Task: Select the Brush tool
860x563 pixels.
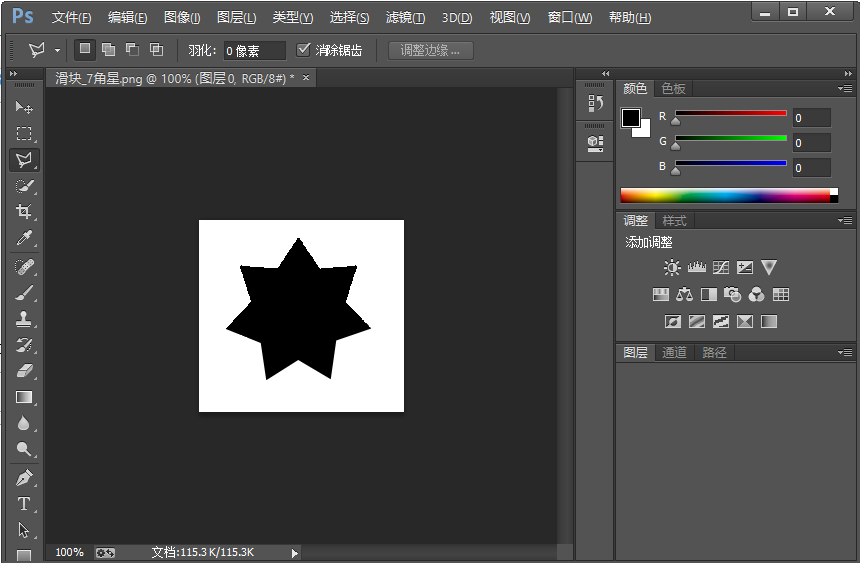Action: (x=24, y=293)
